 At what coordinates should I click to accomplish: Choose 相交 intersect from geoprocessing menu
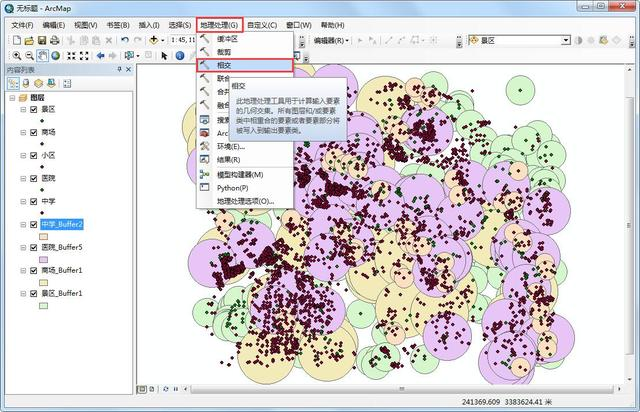coord(244,65)
